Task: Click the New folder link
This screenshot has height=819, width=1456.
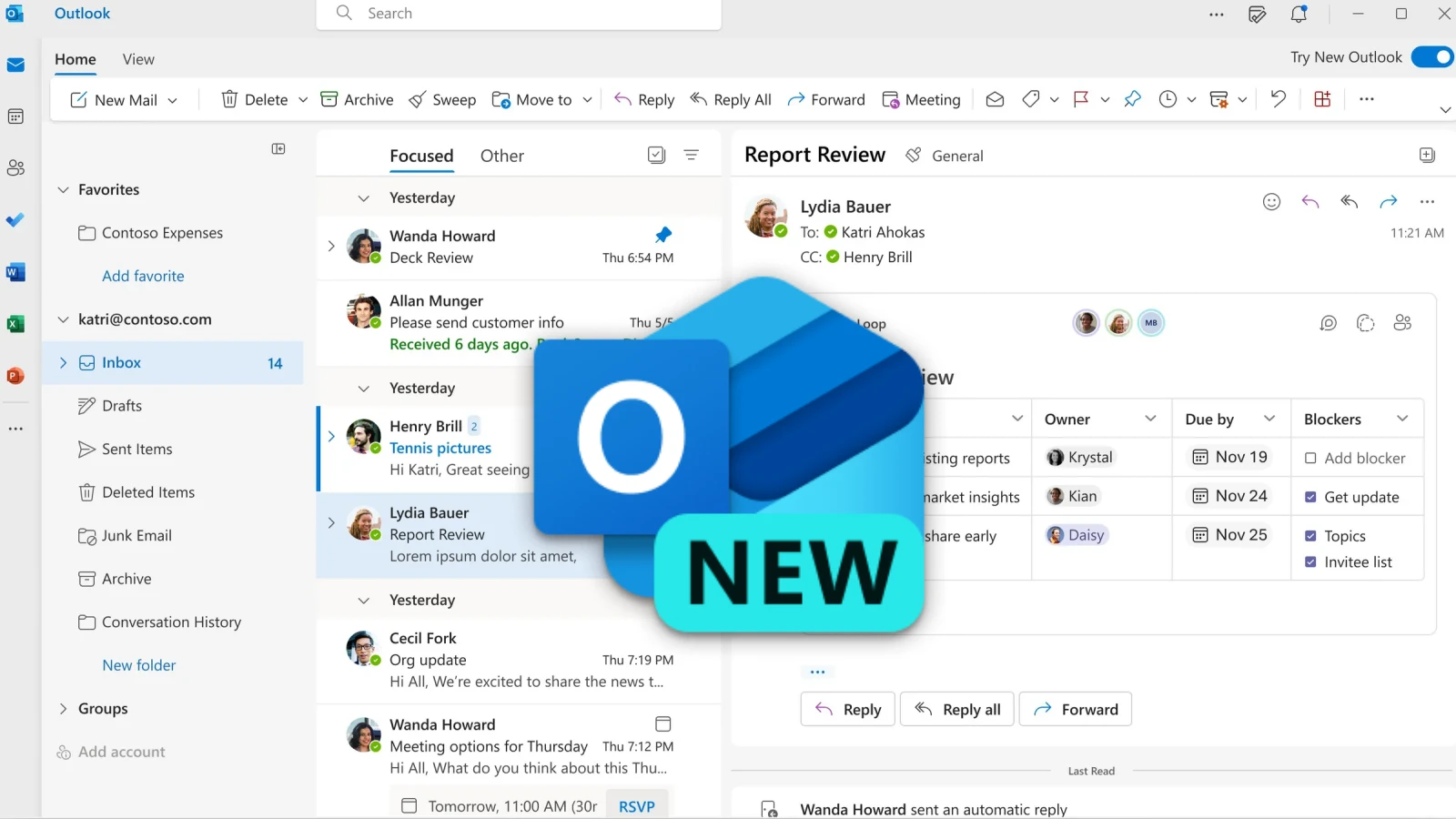Action: click(x=139, y=665)
